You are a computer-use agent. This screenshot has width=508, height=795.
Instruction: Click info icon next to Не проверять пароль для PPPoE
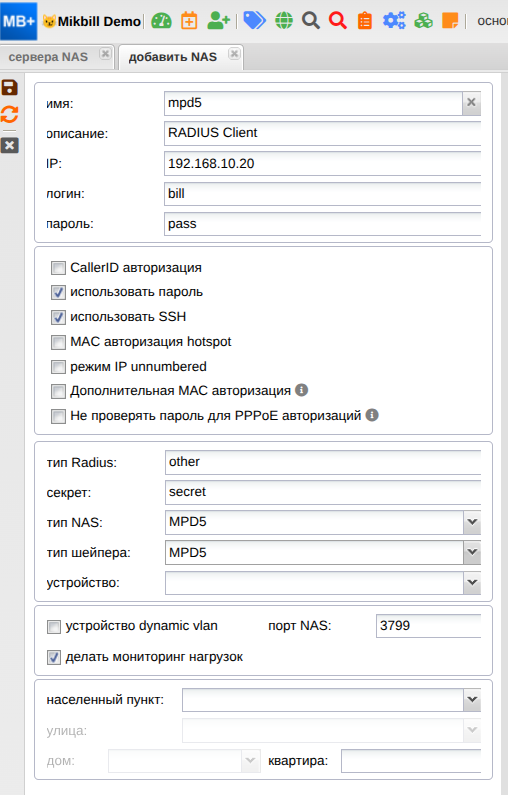(x=372, y=415)
